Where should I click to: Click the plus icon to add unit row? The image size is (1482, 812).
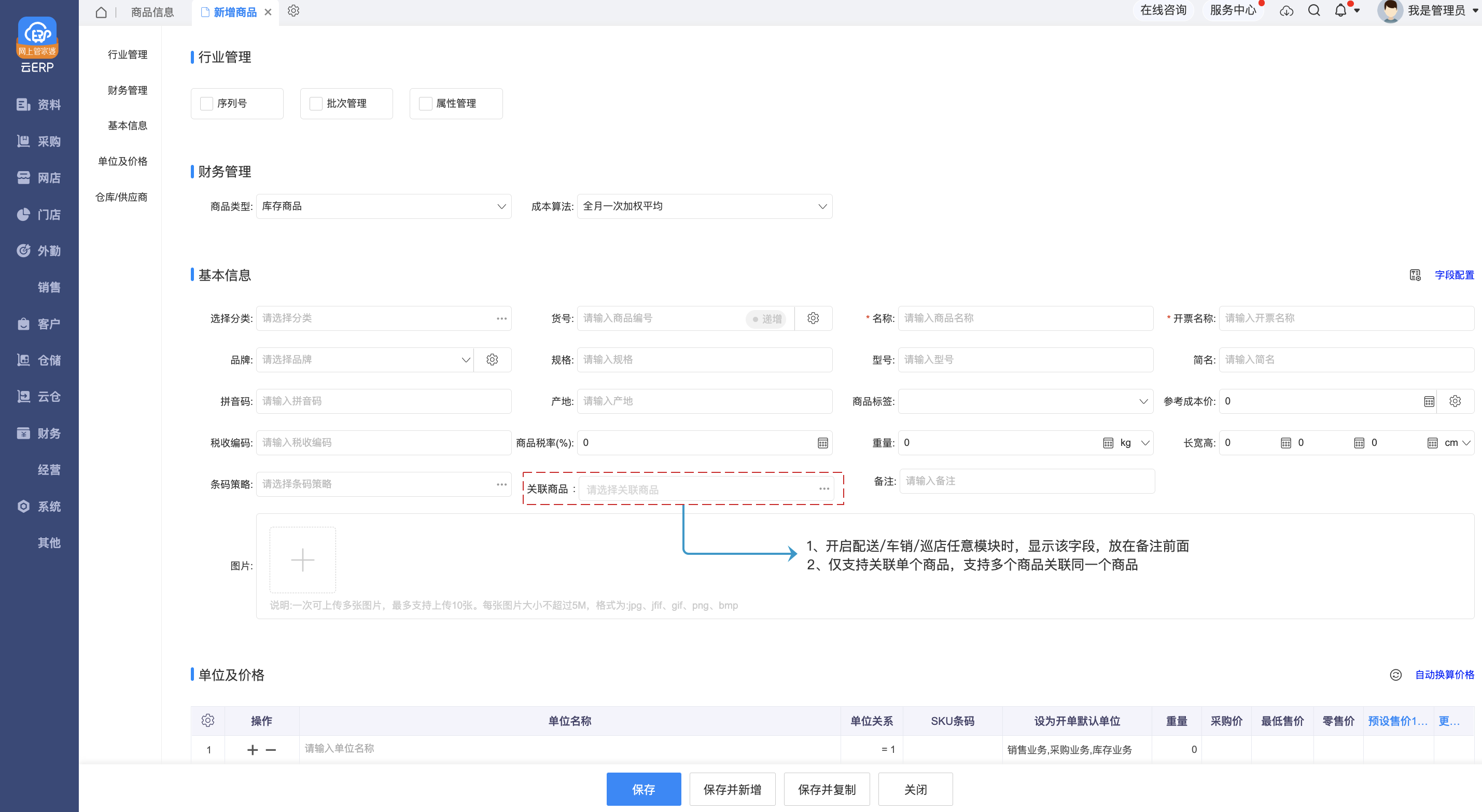(253, 750)
